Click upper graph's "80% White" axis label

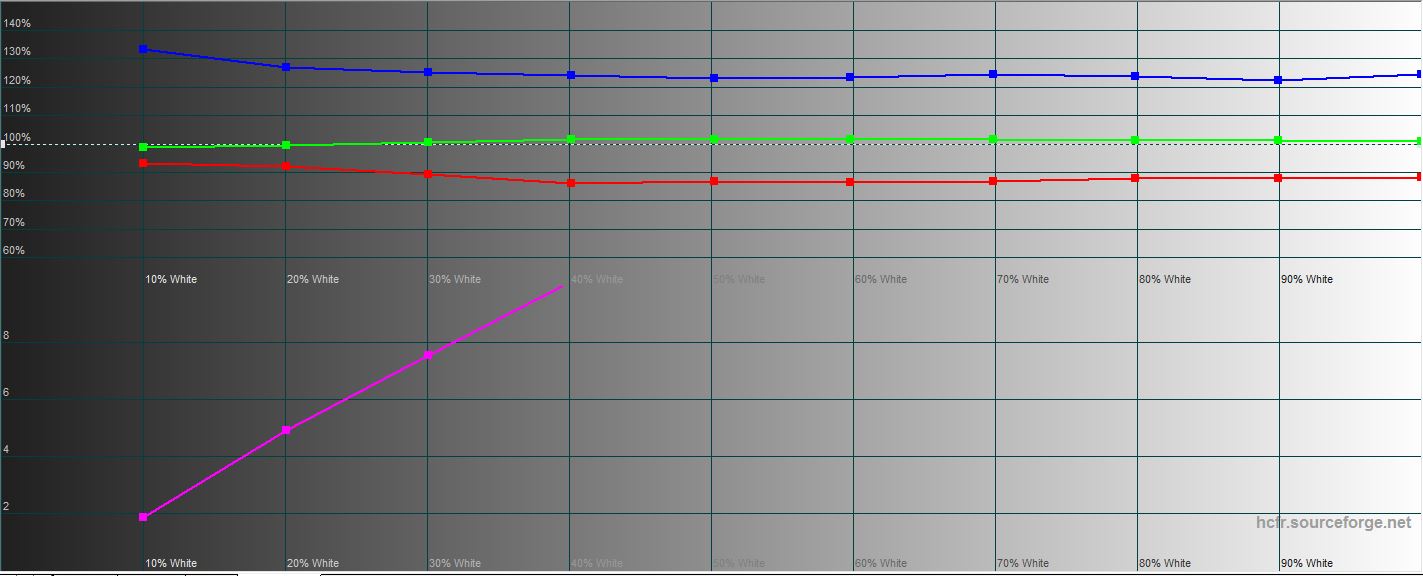coord(1165,279)
